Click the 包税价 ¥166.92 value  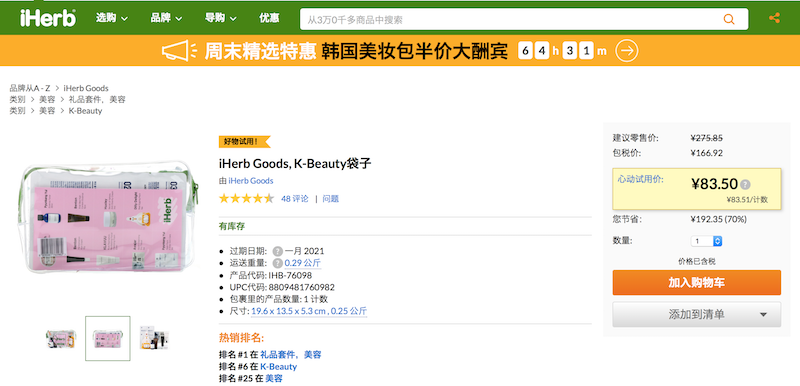point(707,153)
